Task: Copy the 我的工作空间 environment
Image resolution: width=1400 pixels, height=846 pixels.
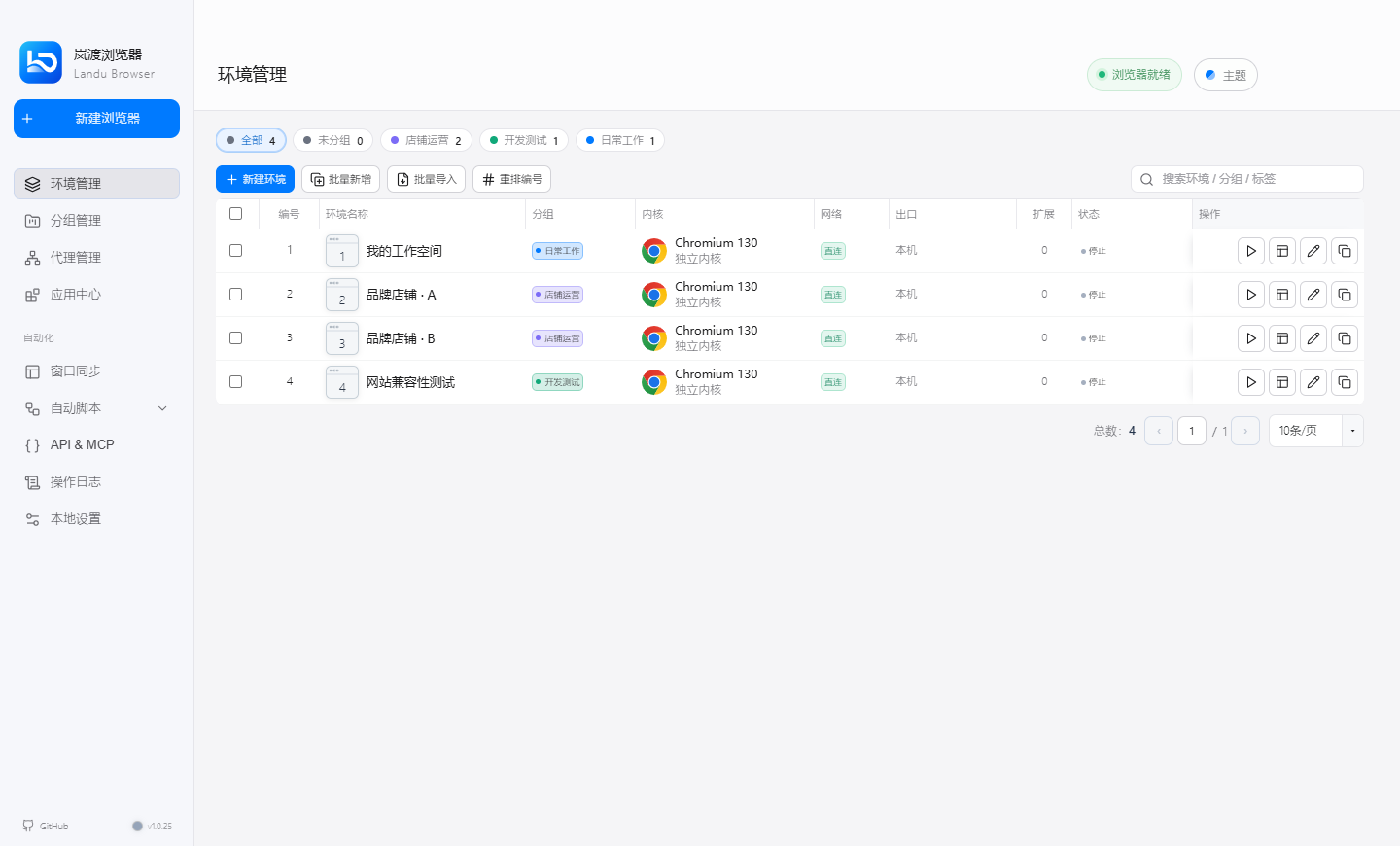Action: 1345,251
